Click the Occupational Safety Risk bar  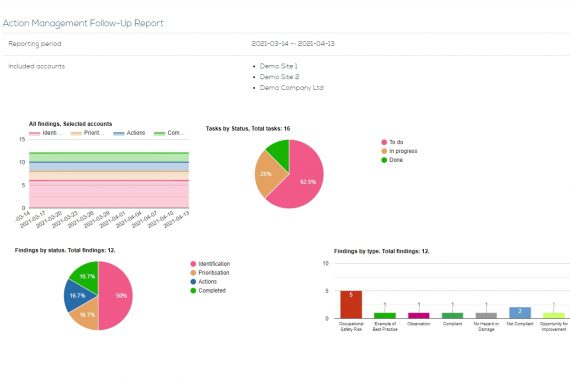click(351, 304)
